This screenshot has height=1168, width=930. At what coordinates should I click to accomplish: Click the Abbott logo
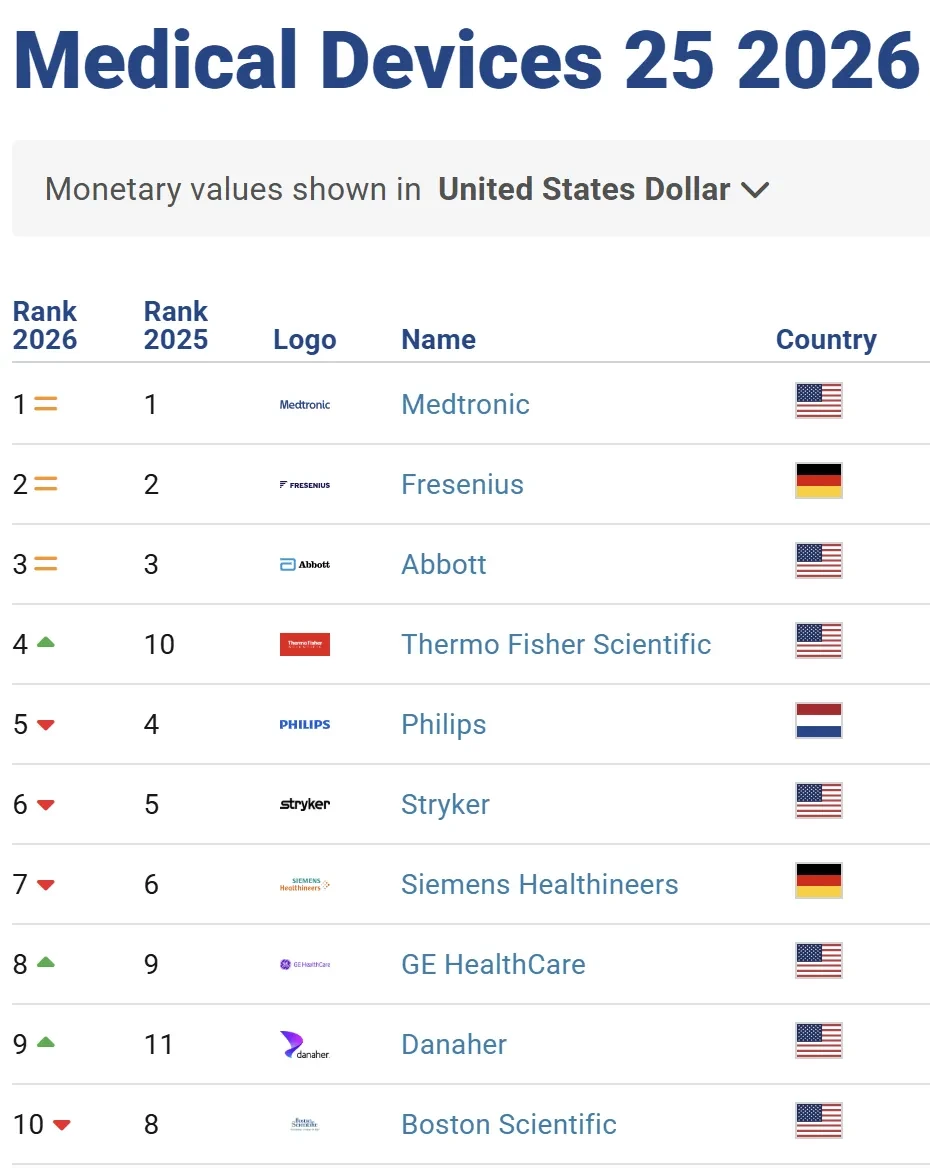305,565
